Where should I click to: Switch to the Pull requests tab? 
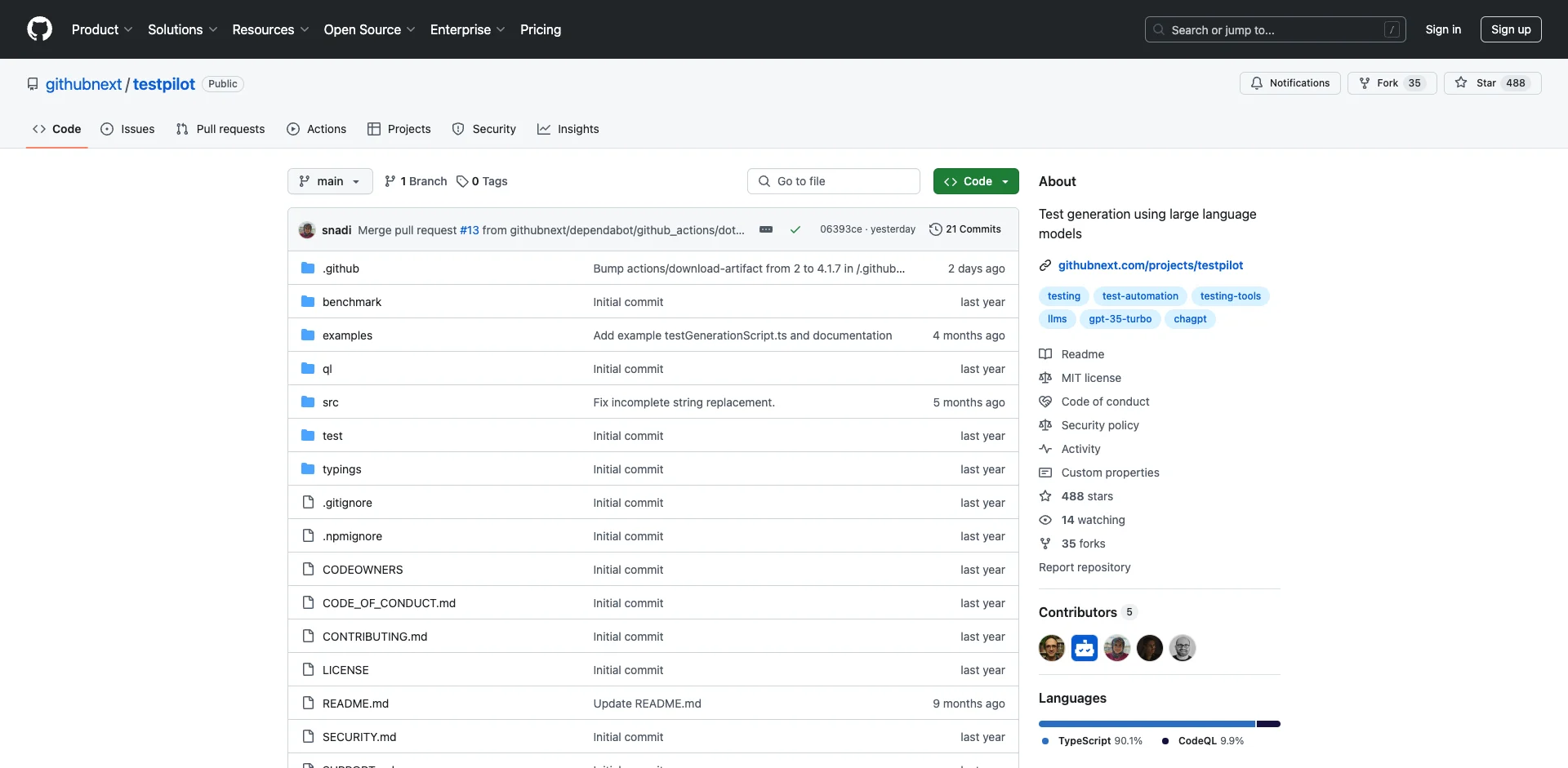[x=220, y=129]
